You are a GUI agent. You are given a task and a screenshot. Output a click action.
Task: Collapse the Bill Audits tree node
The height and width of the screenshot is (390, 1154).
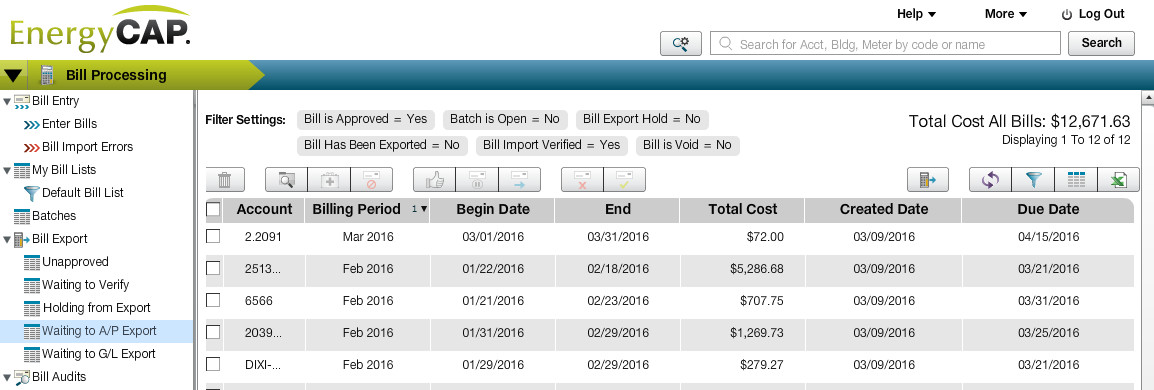[7, 377]
